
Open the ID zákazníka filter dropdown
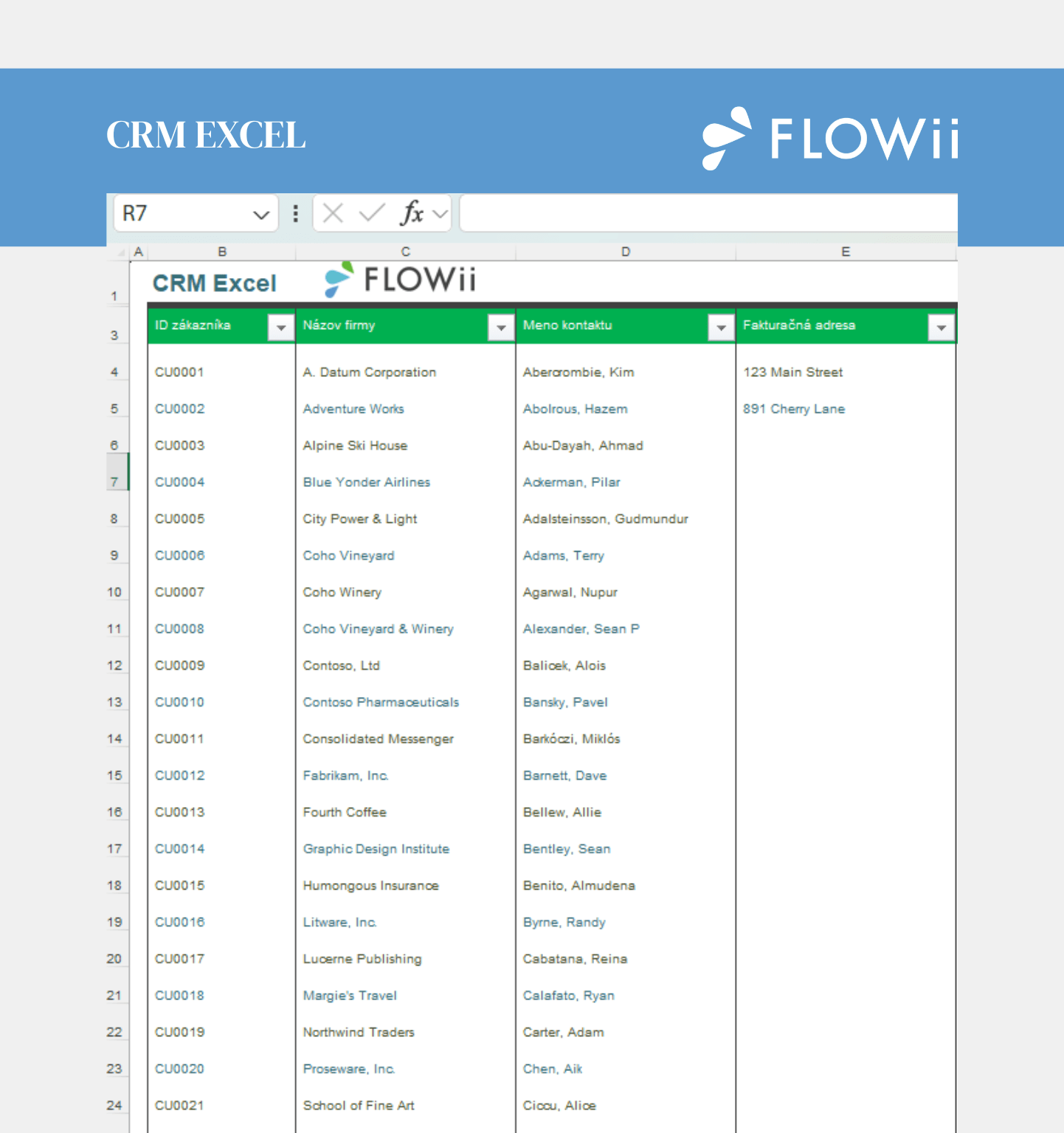[x=281, y=328]
